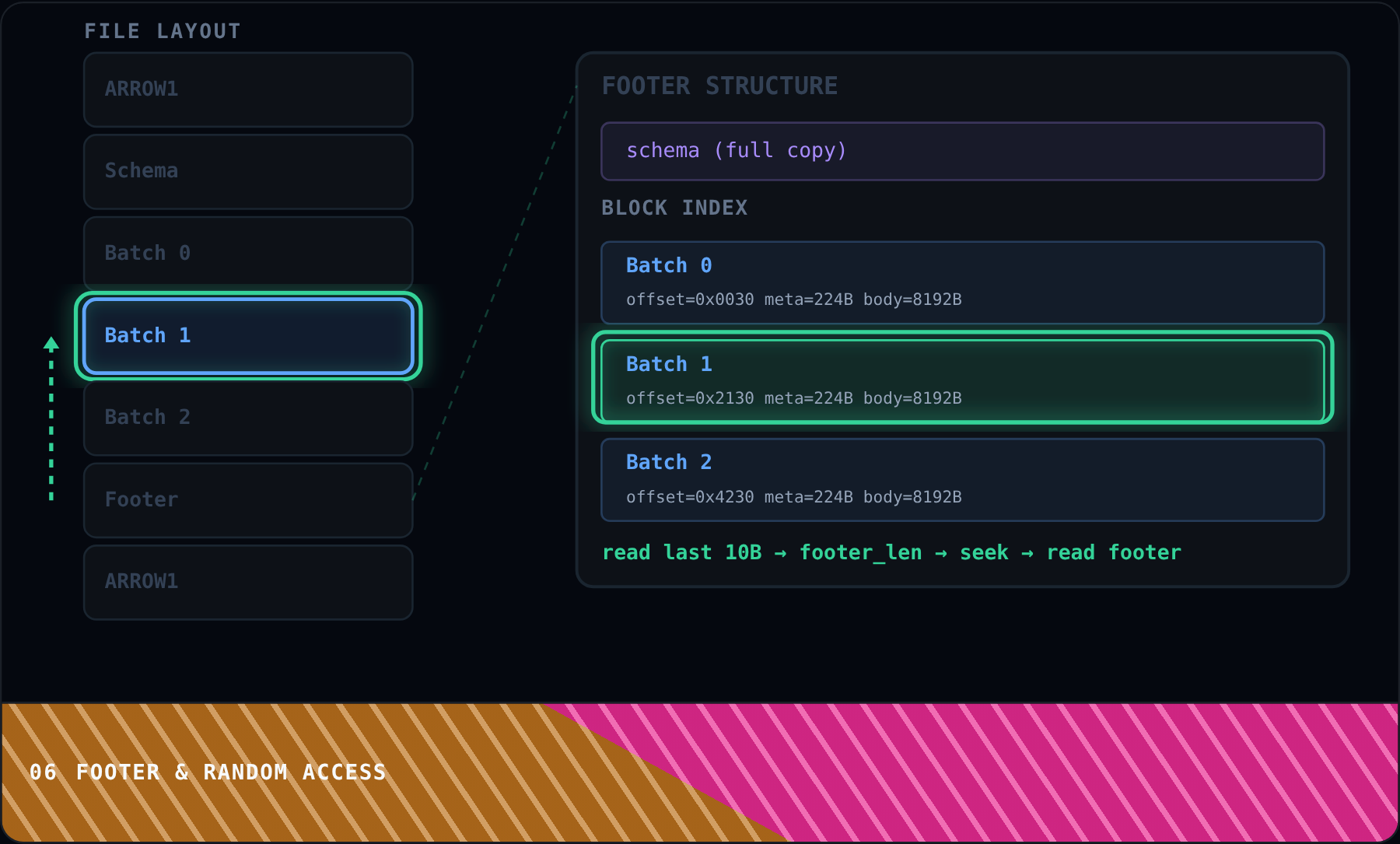The width and height of the screenshot is (1400, 844).
Task: Click the Schema block in file layout
Action: tap(248, 171)
